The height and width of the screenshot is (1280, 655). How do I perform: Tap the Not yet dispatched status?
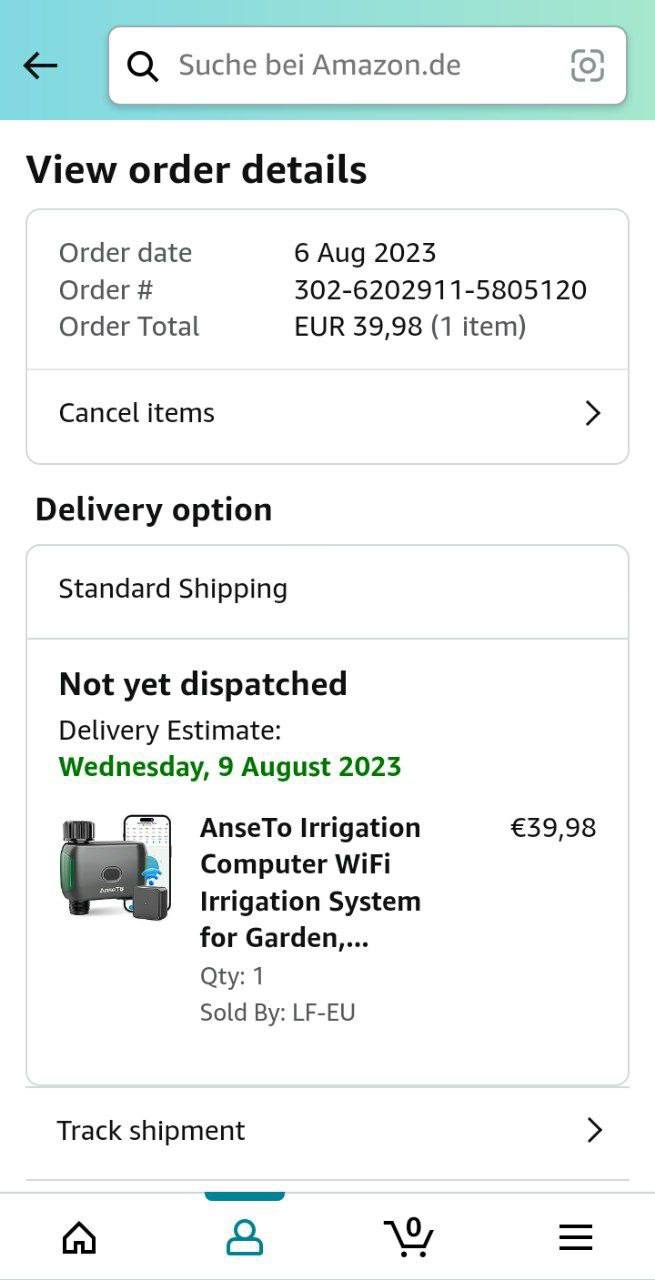pyautogui.click(x=203, y=684)
